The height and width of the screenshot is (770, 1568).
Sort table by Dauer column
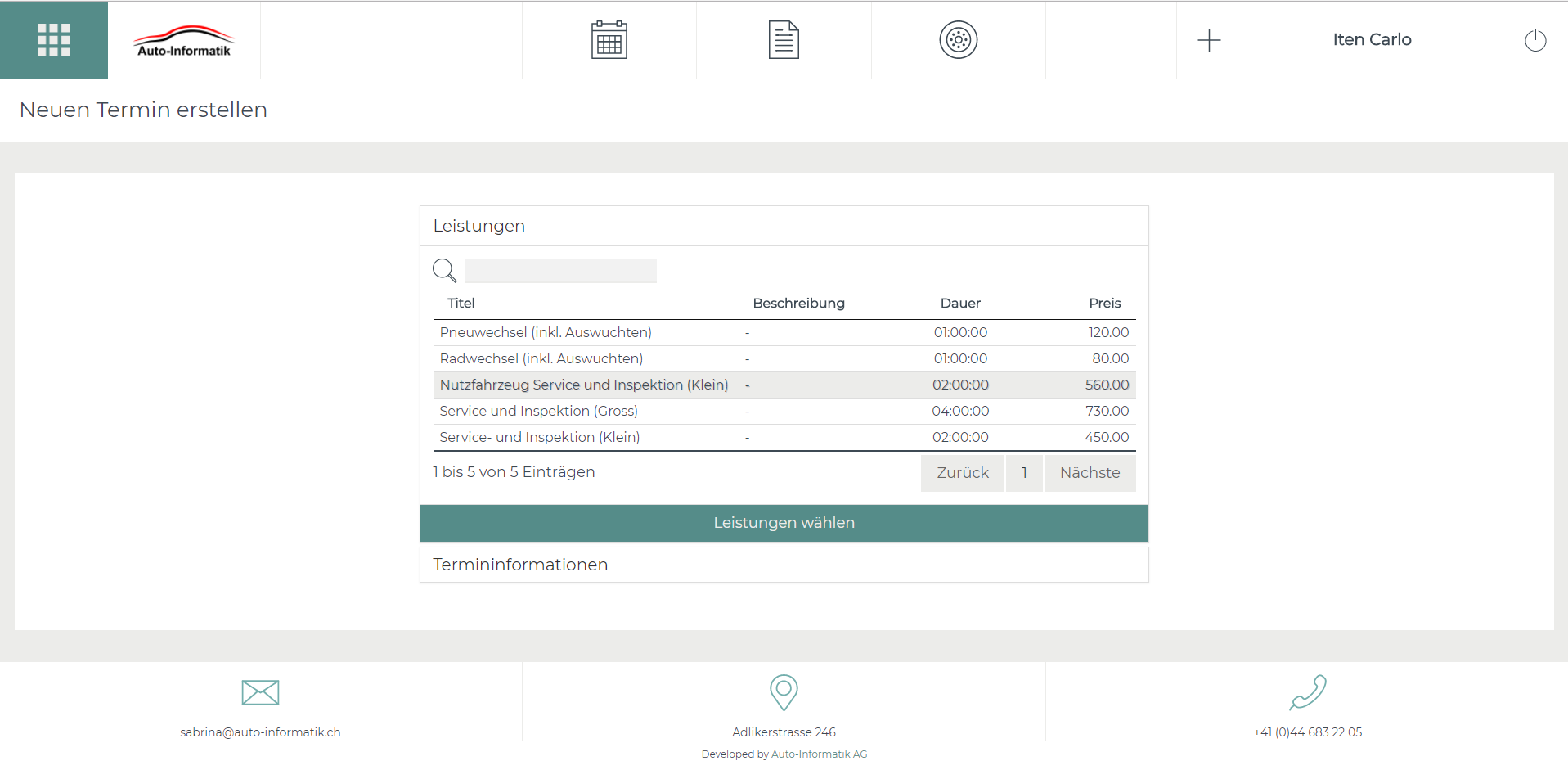pos(960,303)
